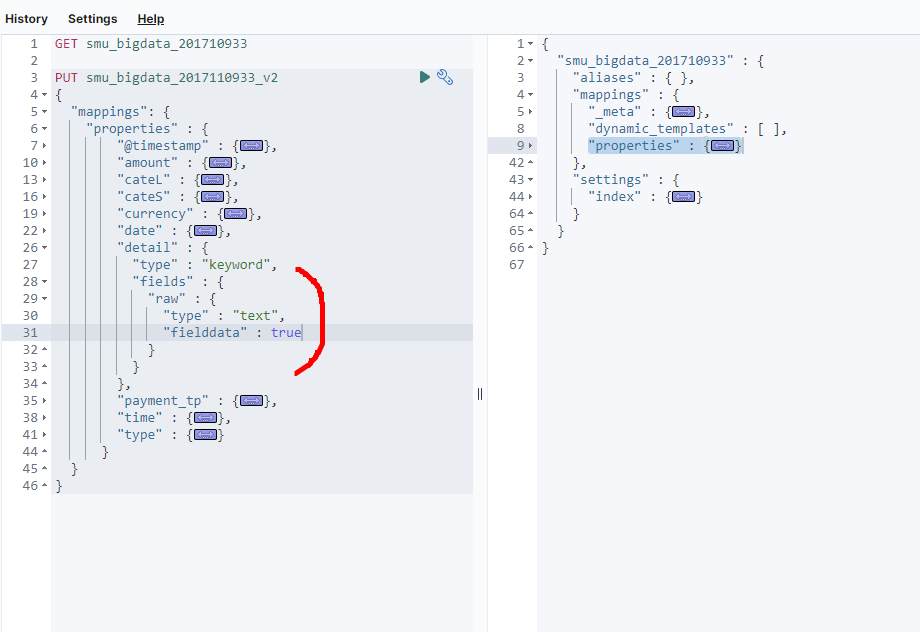Expand collapsed cateS field badge
The width and height of the screenshot is (920, 632).
[x=213, y=197]
